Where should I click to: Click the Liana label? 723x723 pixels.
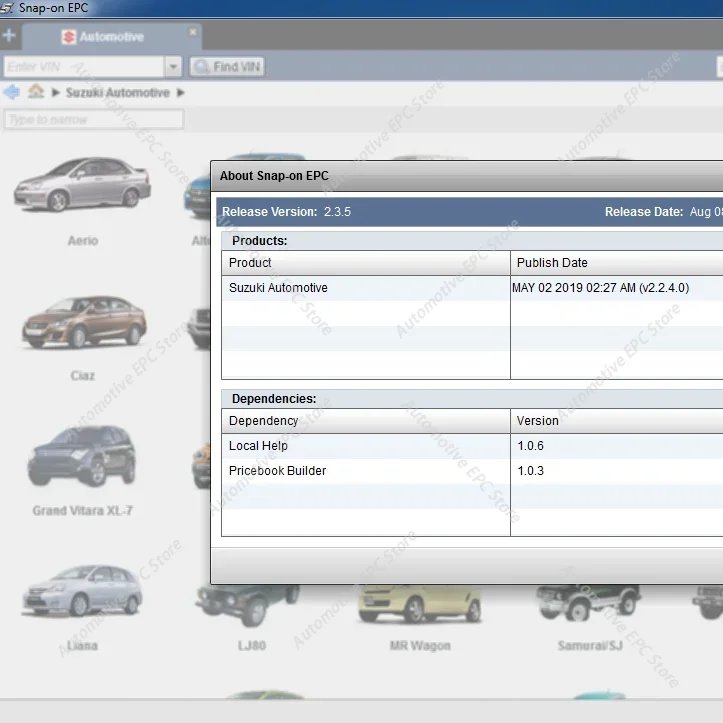(82, 646)
